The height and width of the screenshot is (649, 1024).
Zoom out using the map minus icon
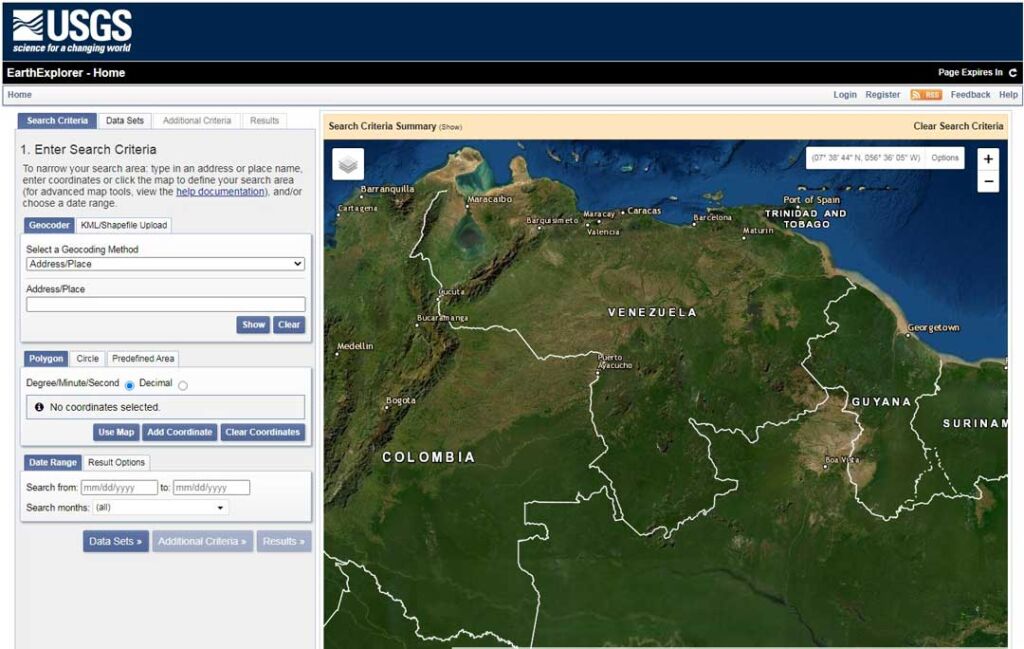[988, 181]
